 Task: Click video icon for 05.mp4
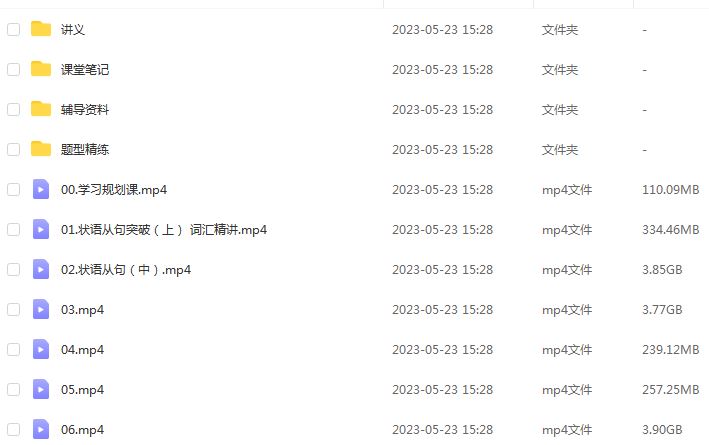coord(41,389)
